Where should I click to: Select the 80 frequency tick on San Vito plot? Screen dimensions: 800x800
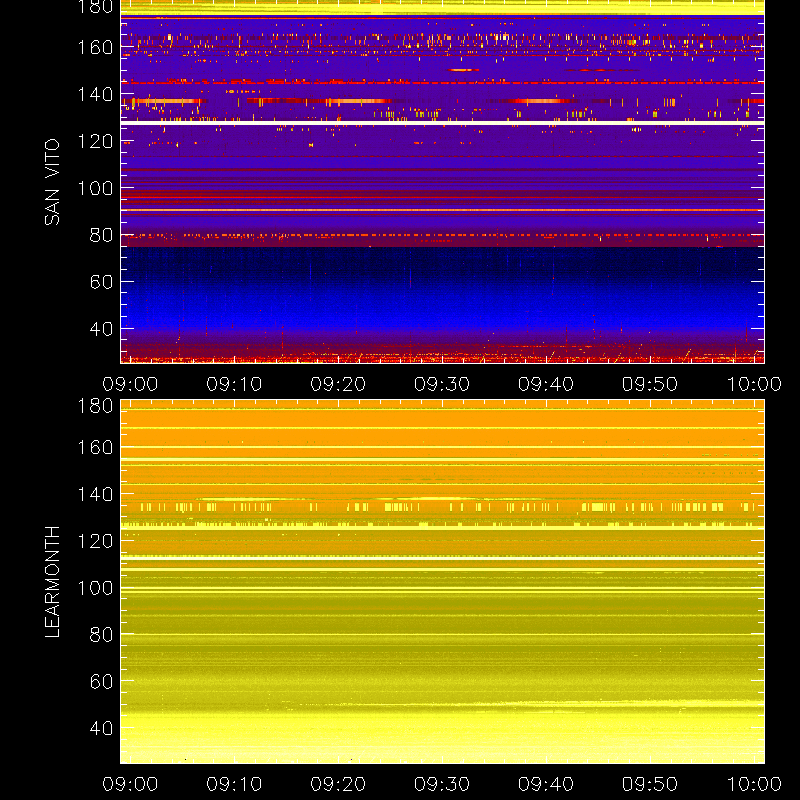[x=101, y=235]
